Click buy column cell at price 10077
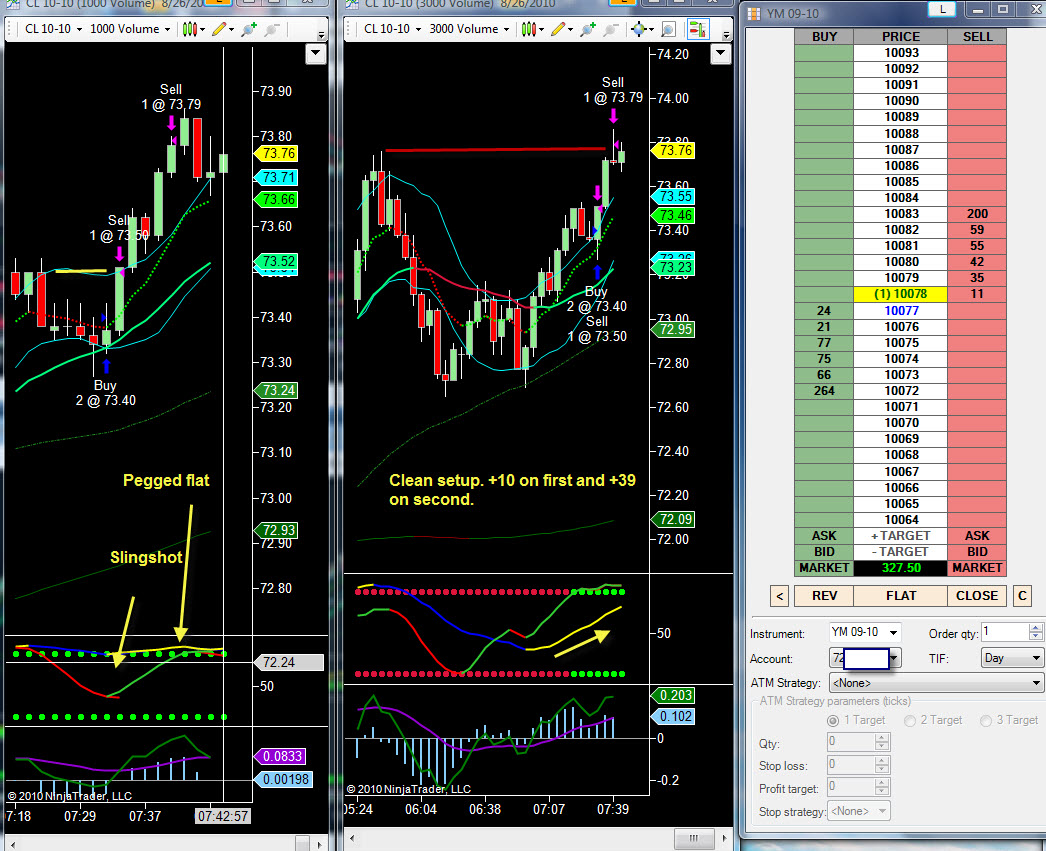This screenshot has width=1046, height=851. [x=824, y=310]
